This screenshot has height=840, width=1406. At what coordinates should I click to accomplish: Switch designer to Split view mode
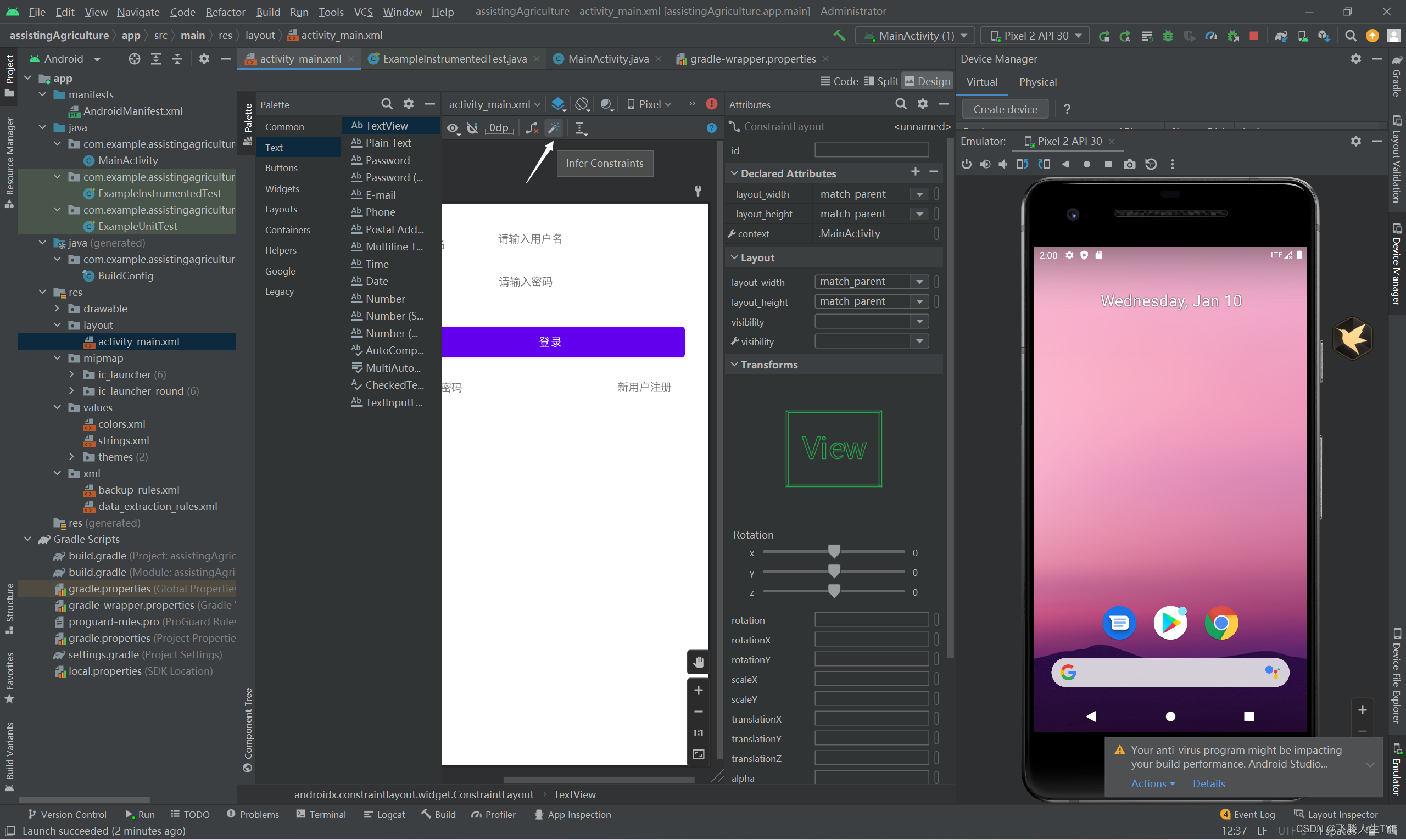[881, 81]
